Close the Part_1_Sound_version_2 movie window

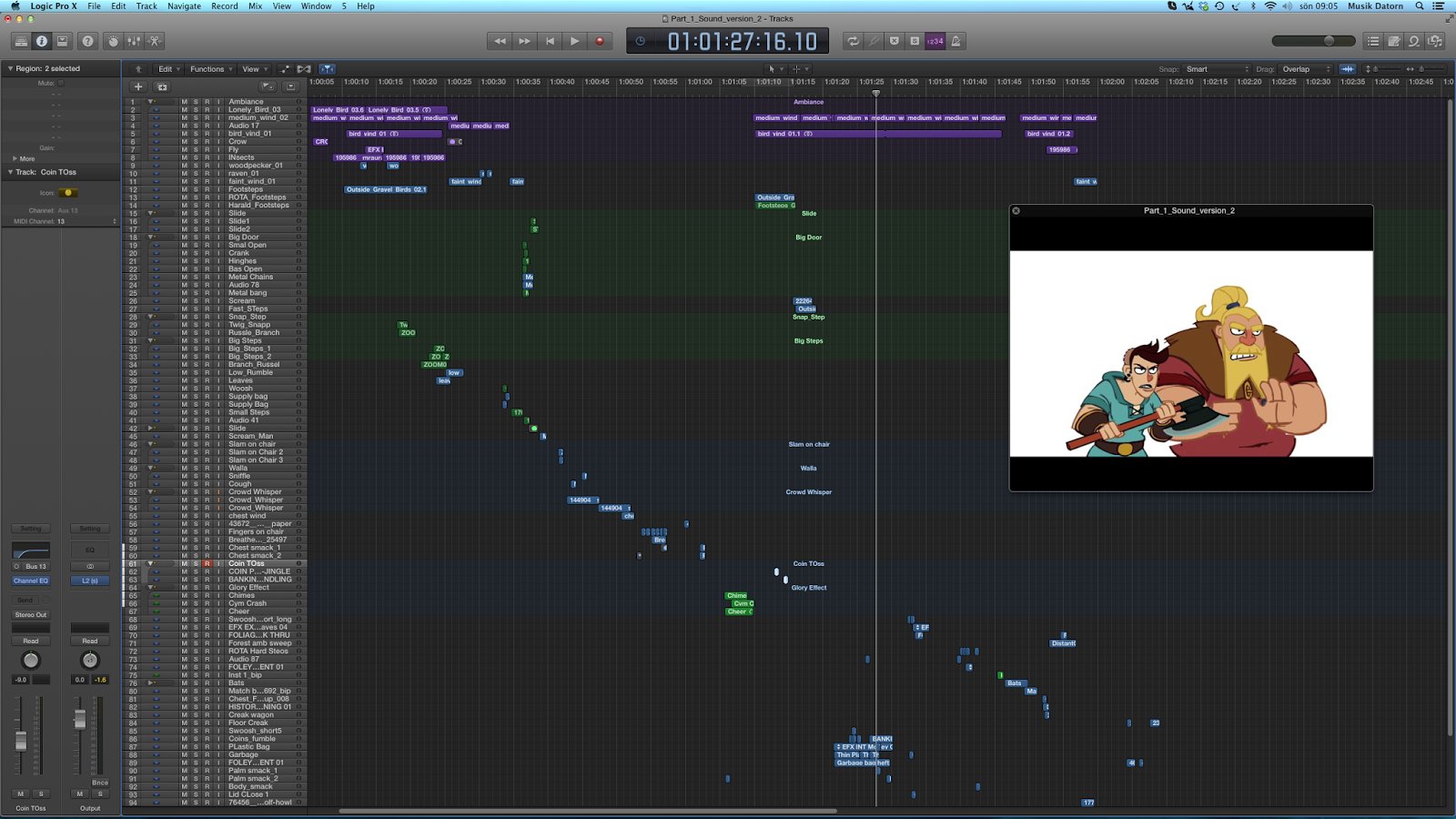click(x=1016, y=211)
